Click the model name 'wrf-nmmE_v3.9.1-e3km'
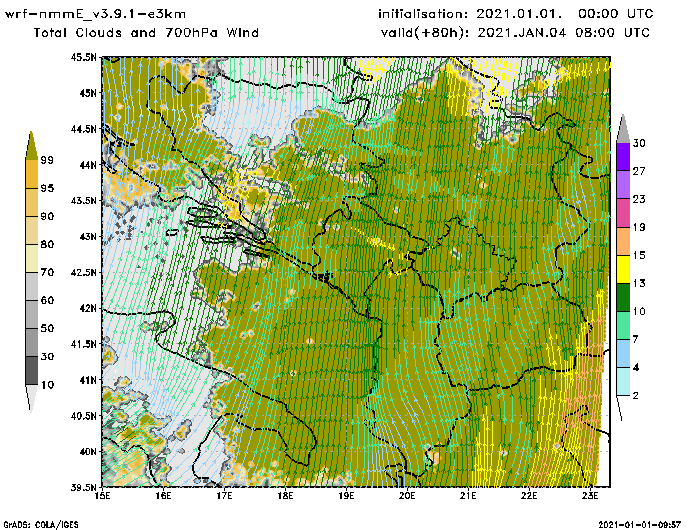The height and width of the screenshot is (530, 700). tap(95, 14)
